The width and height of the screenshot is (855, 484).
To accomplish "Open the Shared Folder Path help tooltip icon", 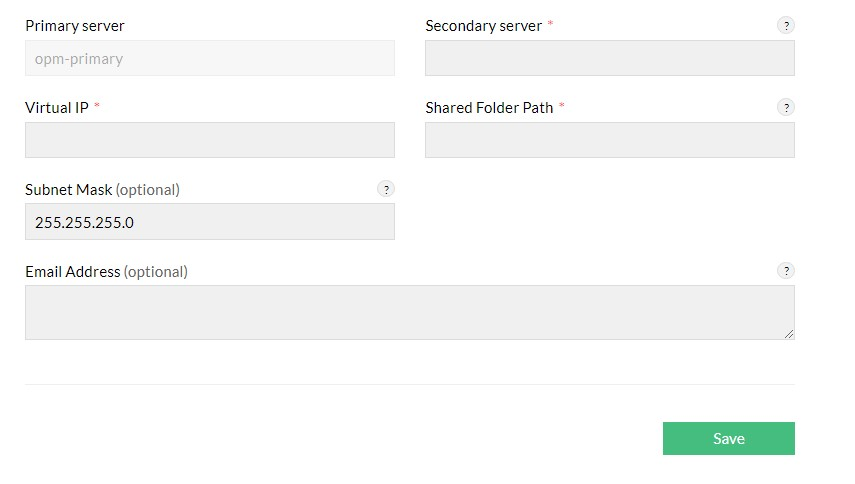I will point(786,108).
